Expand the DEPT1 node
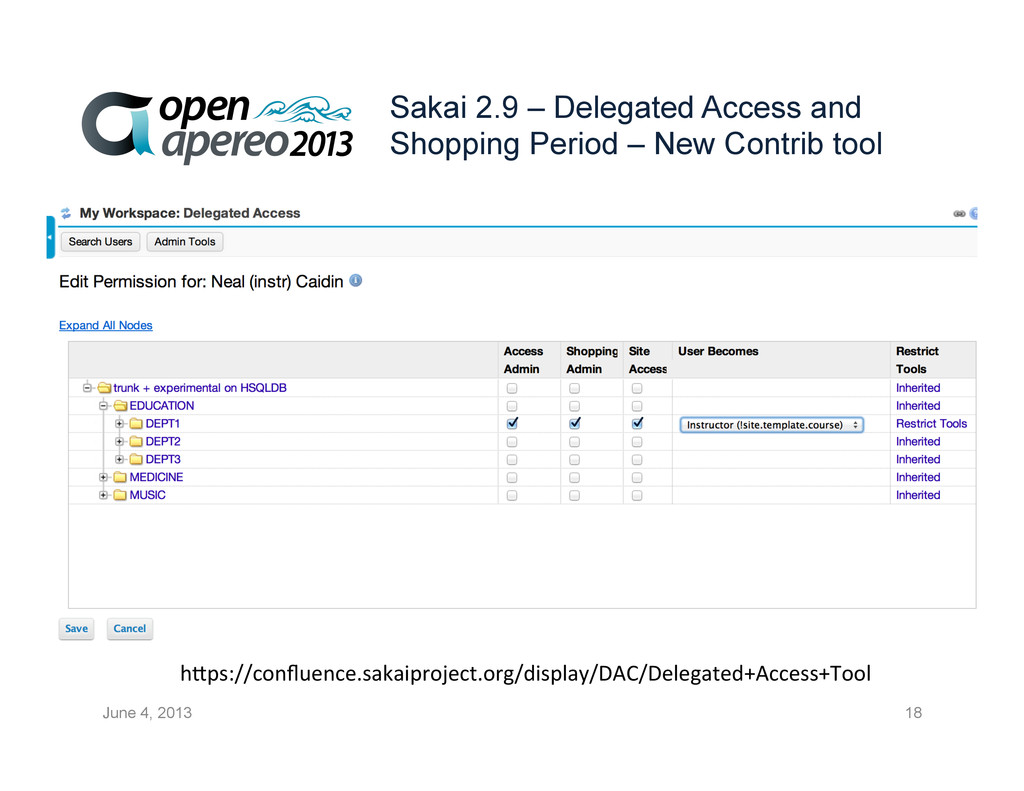 120,423
